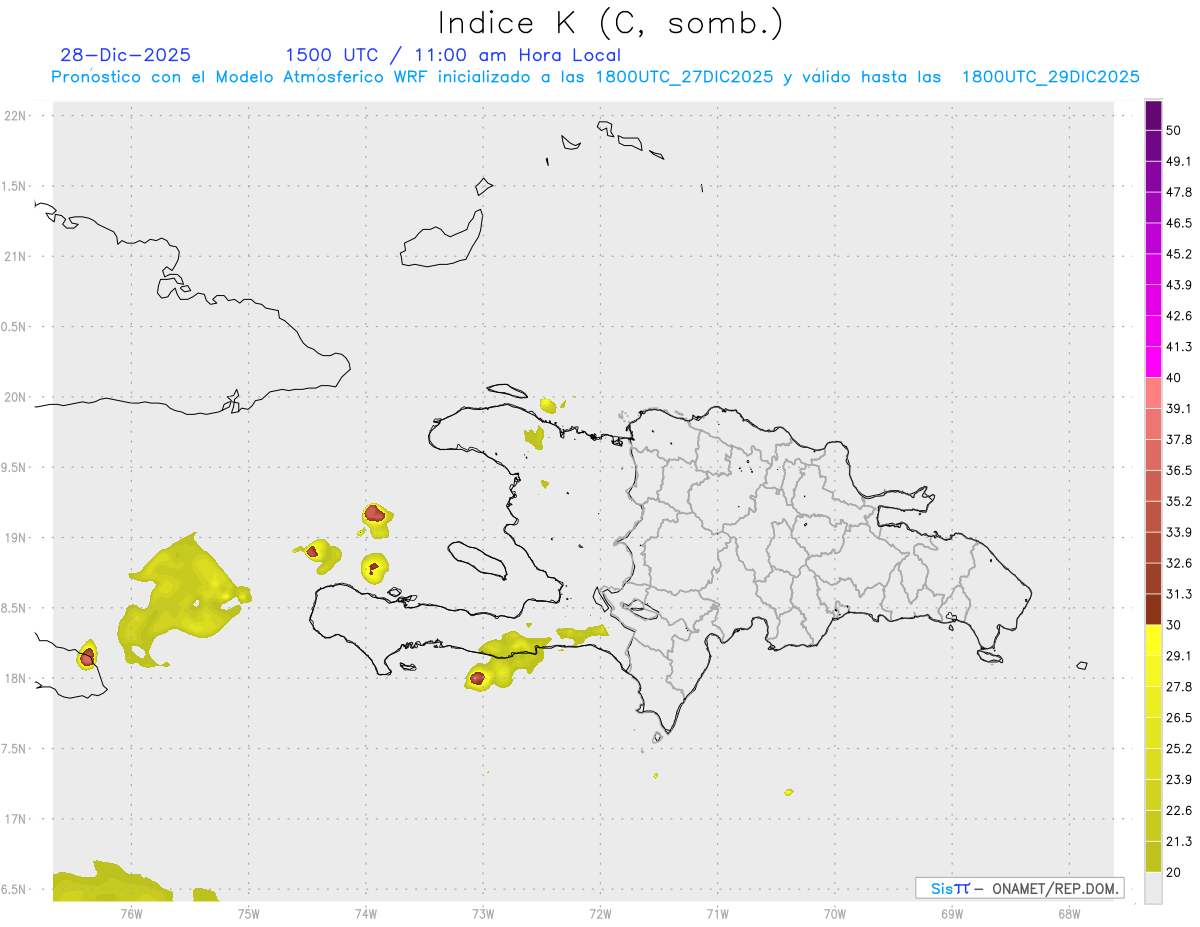Viewport: 1200px width, 927px height.
Task: Click the "35.2" value on the color scale
Action: pyautogui.click(x=1179, y=501)
